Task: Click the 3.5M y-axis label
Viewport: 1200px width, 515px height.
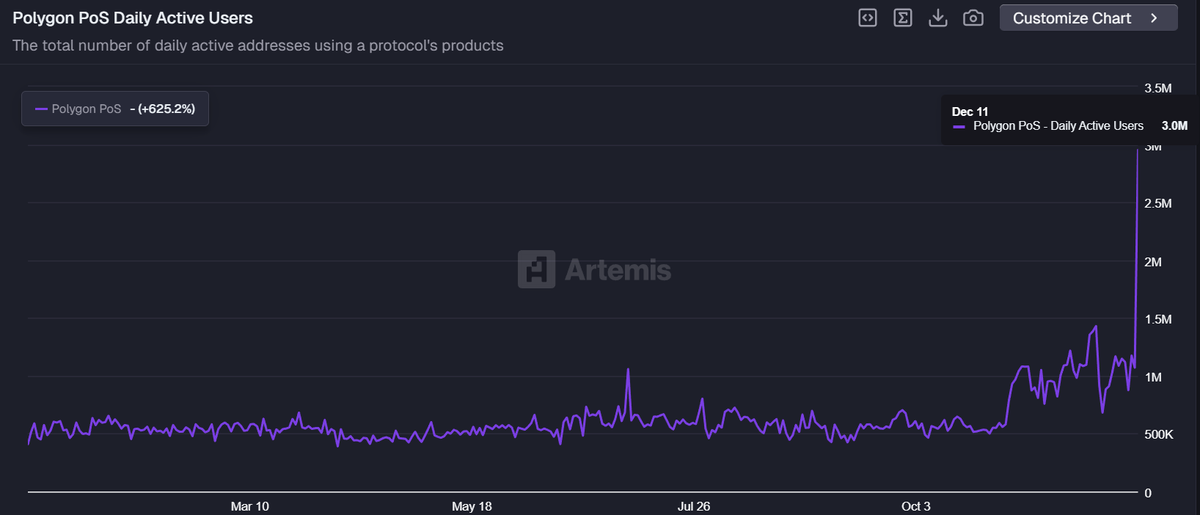Action: tap(1157, 88)
